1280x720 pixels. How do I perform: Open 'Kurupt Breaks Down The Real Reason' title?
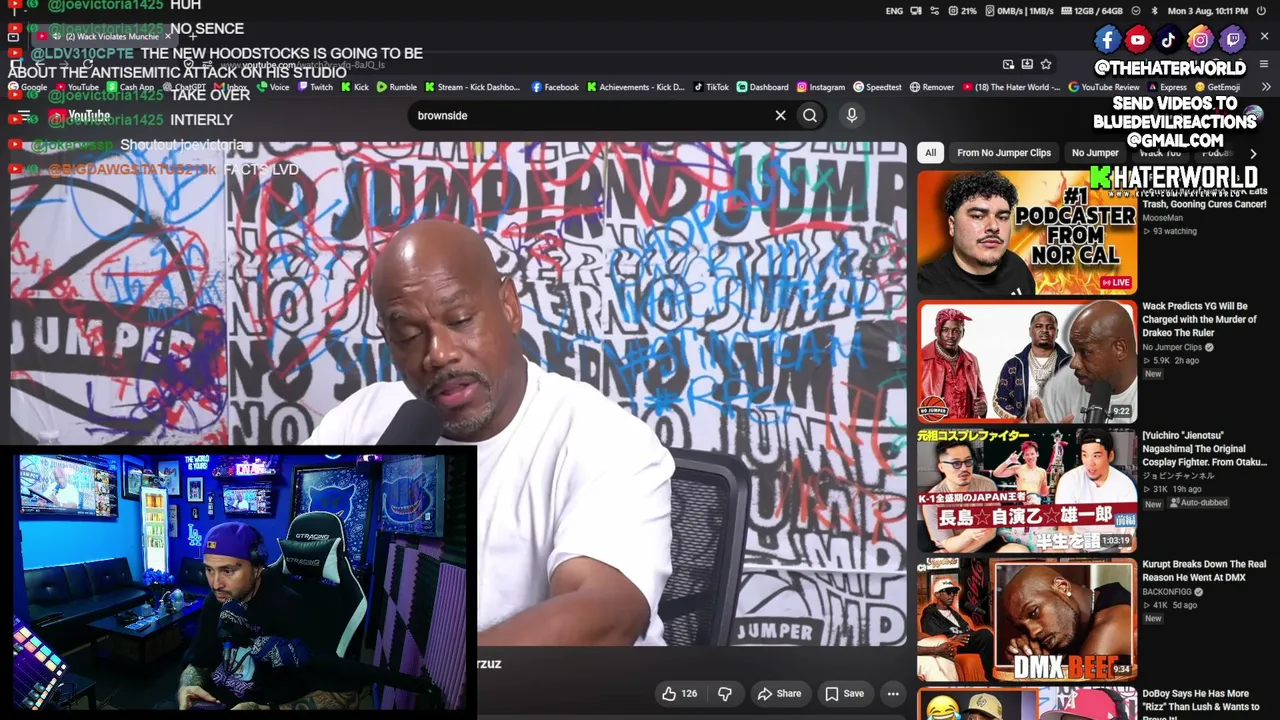pos(1204,571)
